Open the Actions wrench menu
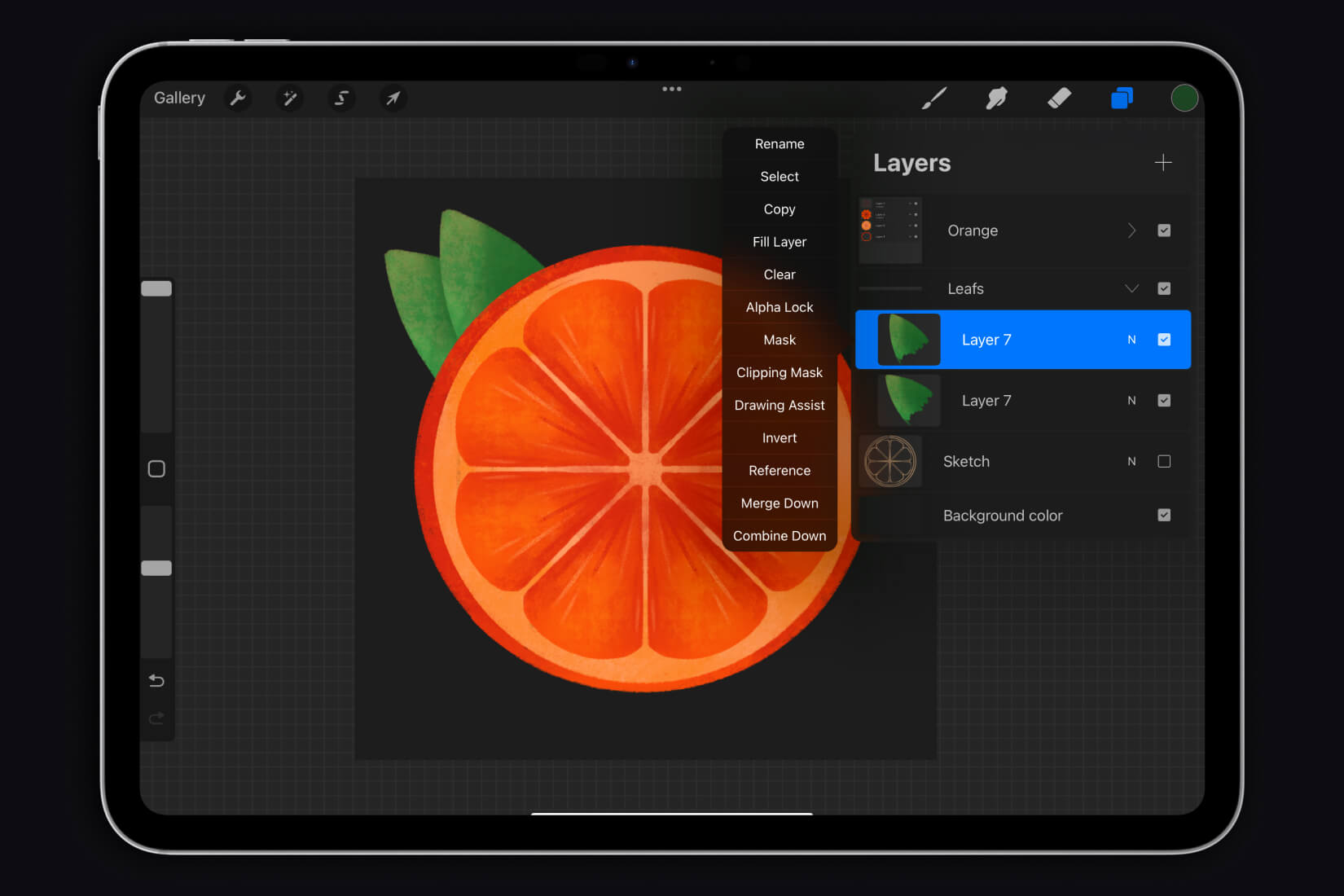1344x896 pixels. tap(237, 99)
